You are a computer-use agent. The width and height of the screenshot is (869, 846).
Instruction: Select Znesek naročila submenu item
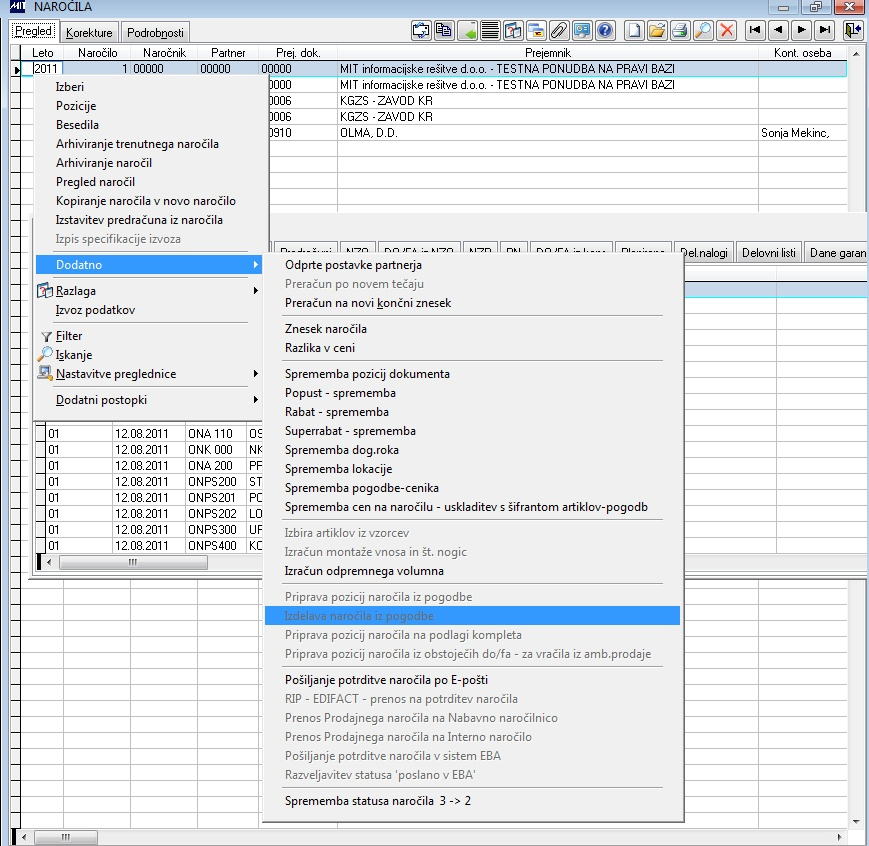click(x=326, y=329)
